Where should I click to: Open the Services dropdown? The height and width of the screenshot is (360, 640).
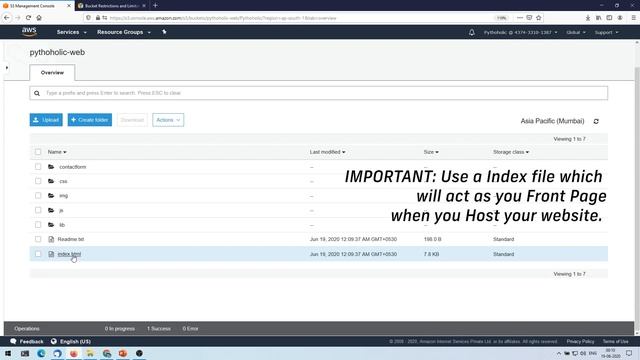71,32
